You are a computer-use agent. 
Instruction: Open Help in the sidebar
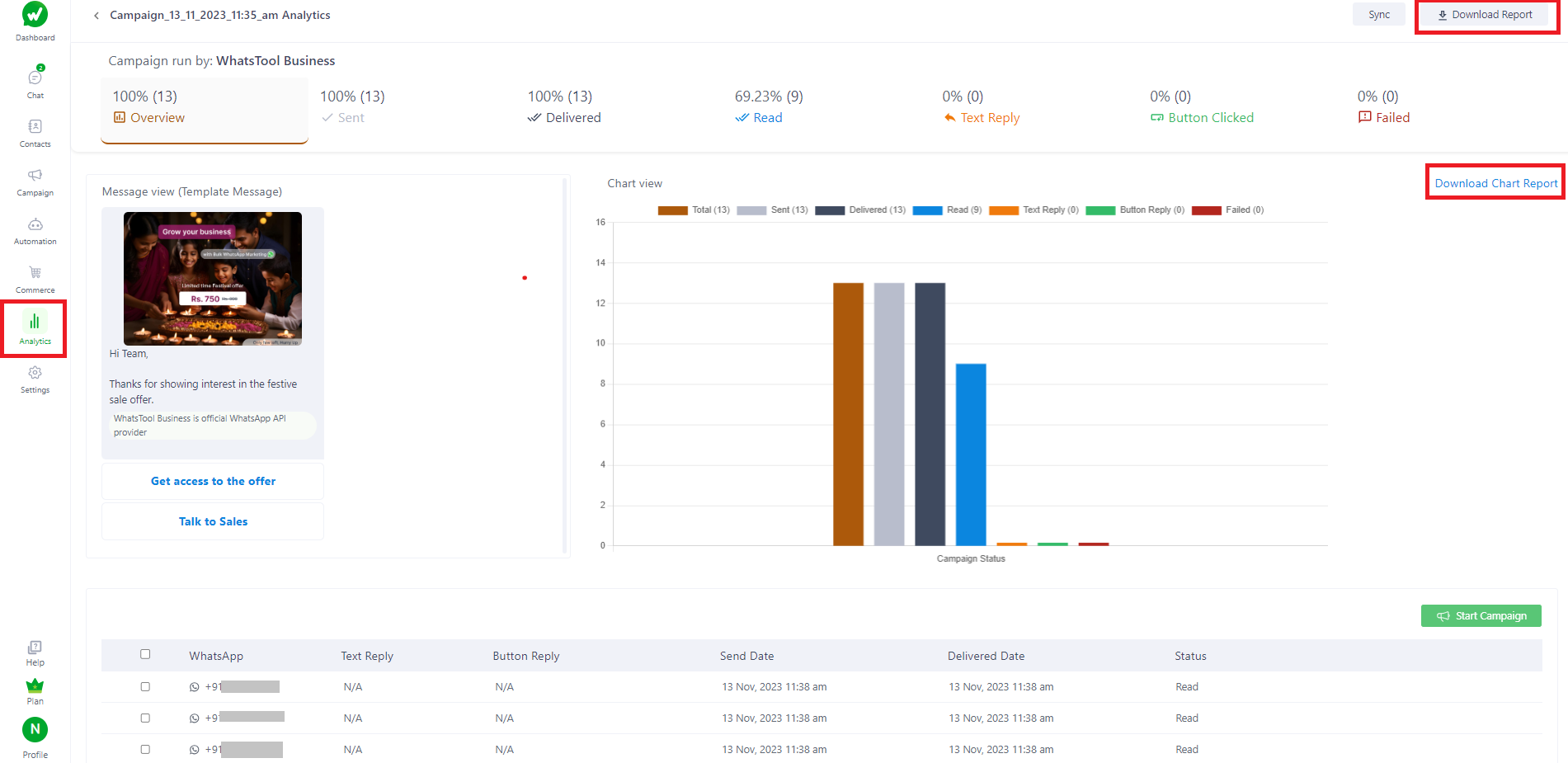point(35,653)
